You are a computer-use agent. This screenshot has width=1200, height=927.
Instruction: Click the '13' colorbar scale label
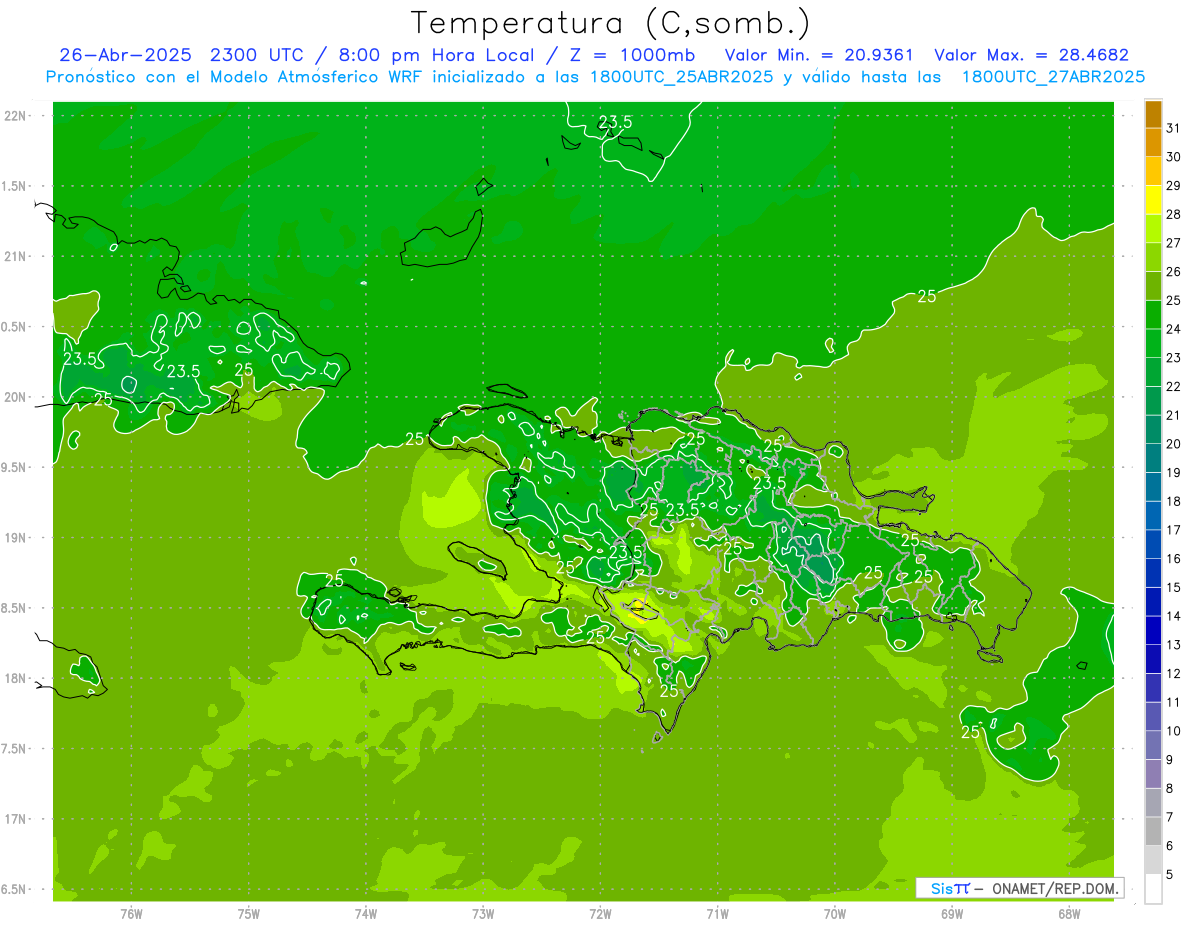[x=1174, y=644]
